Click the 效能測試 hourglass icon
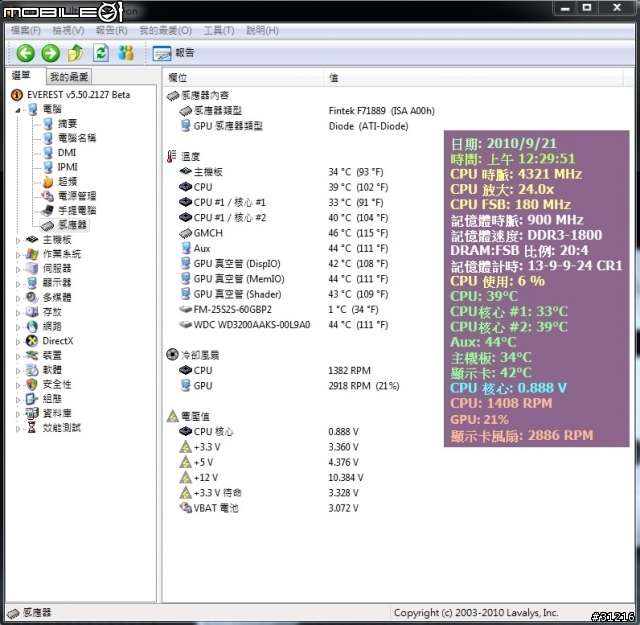Viewport: 640px width, 625px height. [32, 427]
